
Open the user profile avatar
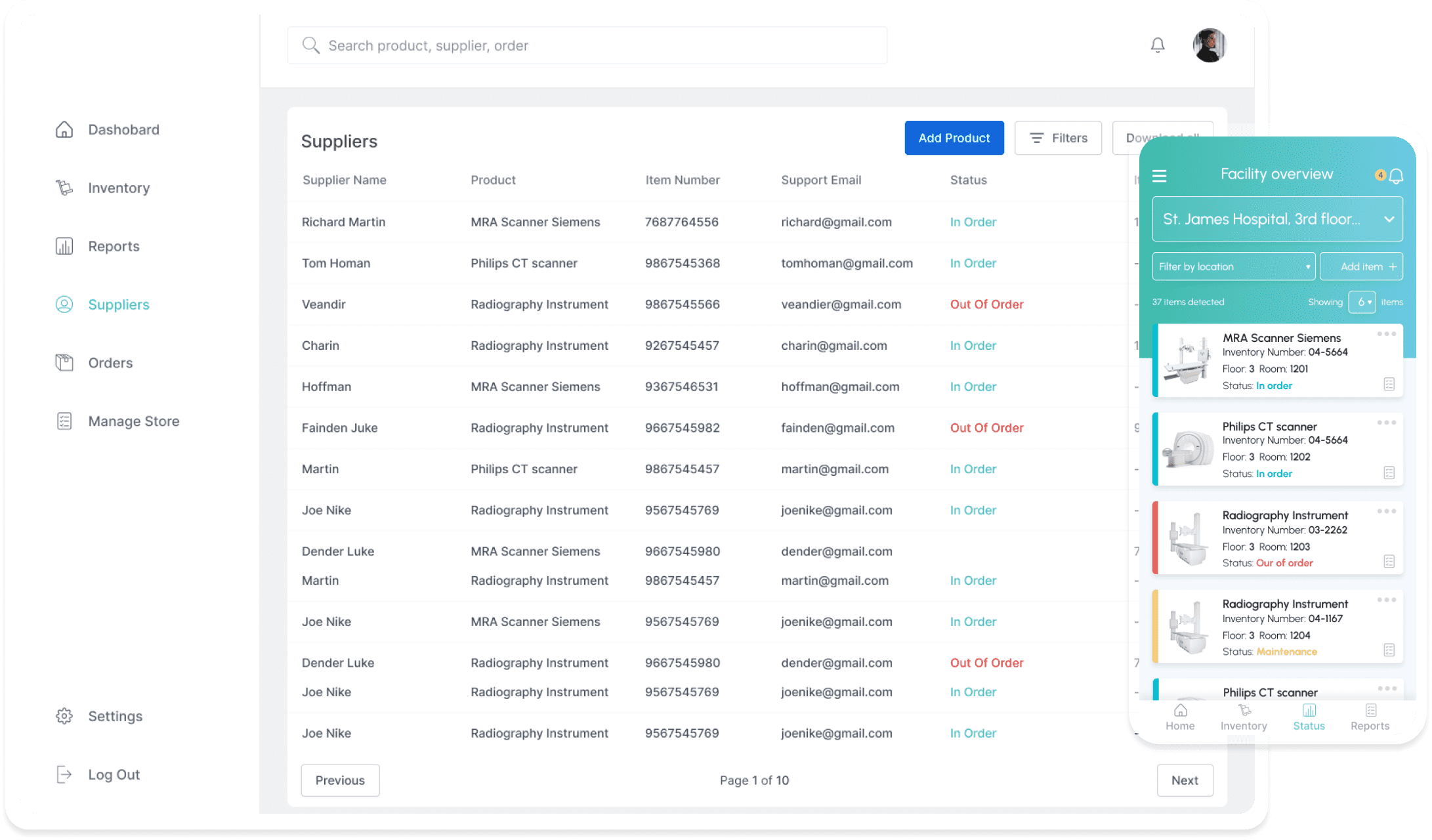coord(1209,45)
